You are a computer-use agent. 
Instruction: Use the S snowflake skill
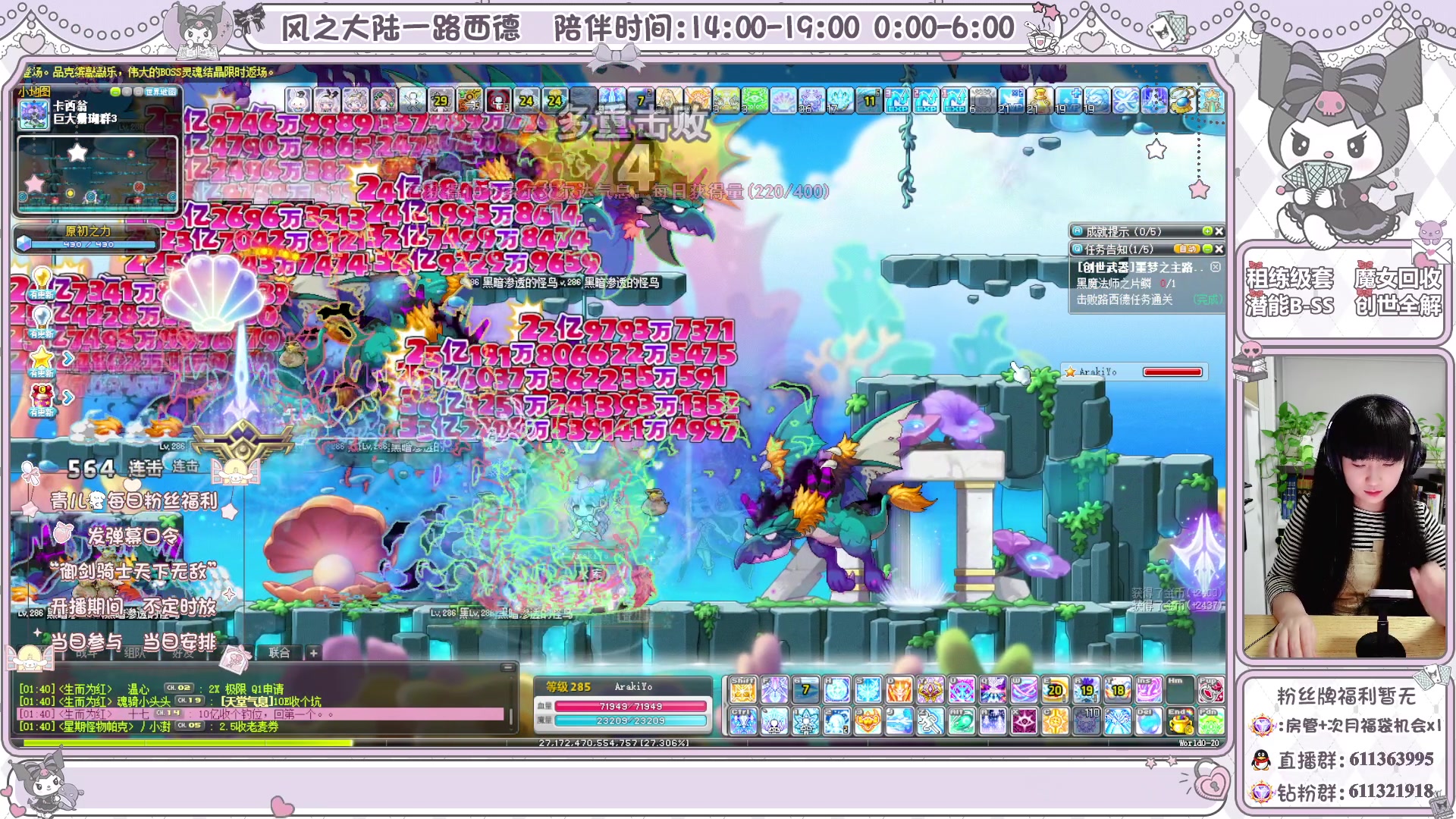[x=868, y=689]
